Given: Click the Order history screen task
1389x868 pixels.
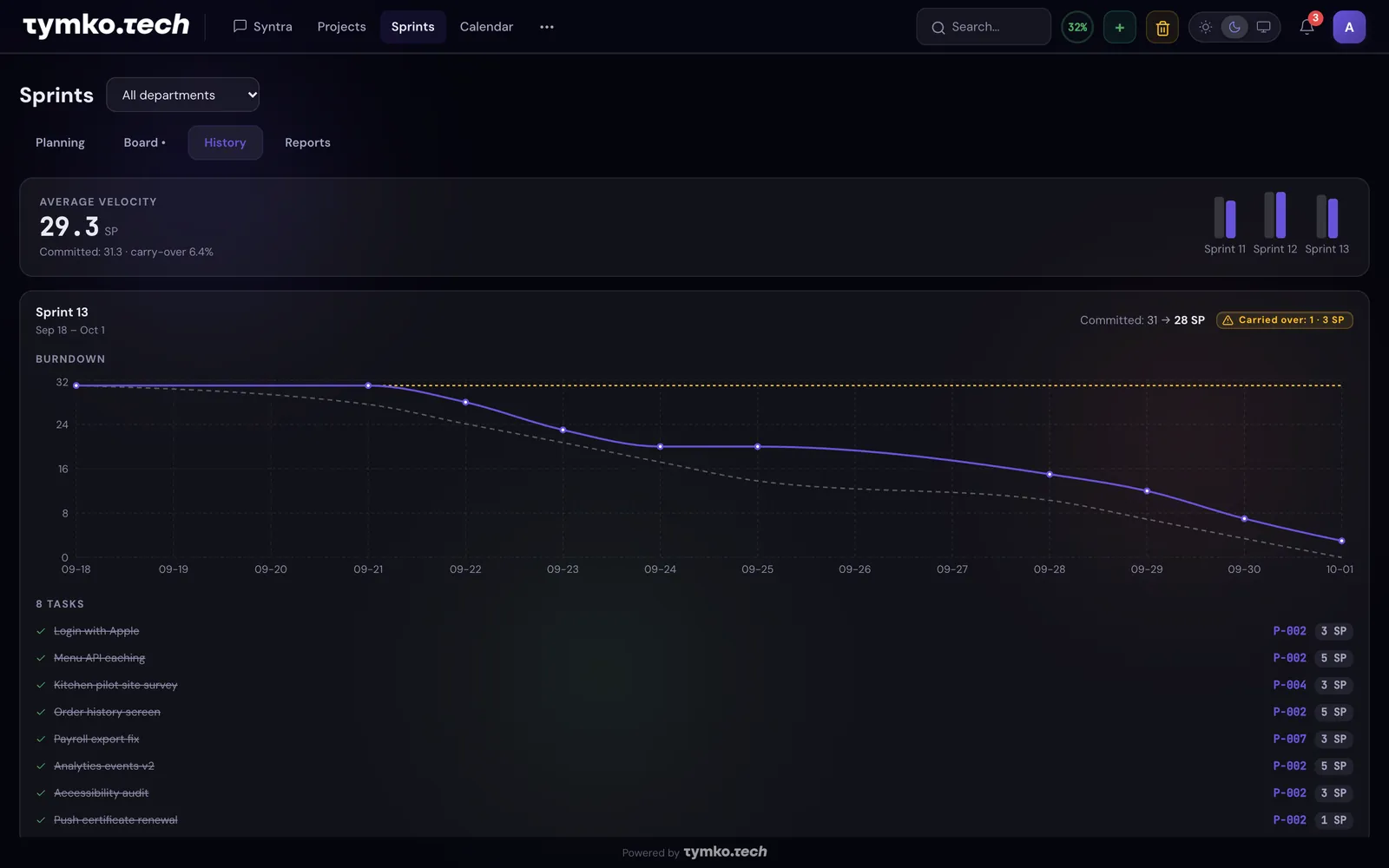Looking at the screenshot, I should click(107, 712).
